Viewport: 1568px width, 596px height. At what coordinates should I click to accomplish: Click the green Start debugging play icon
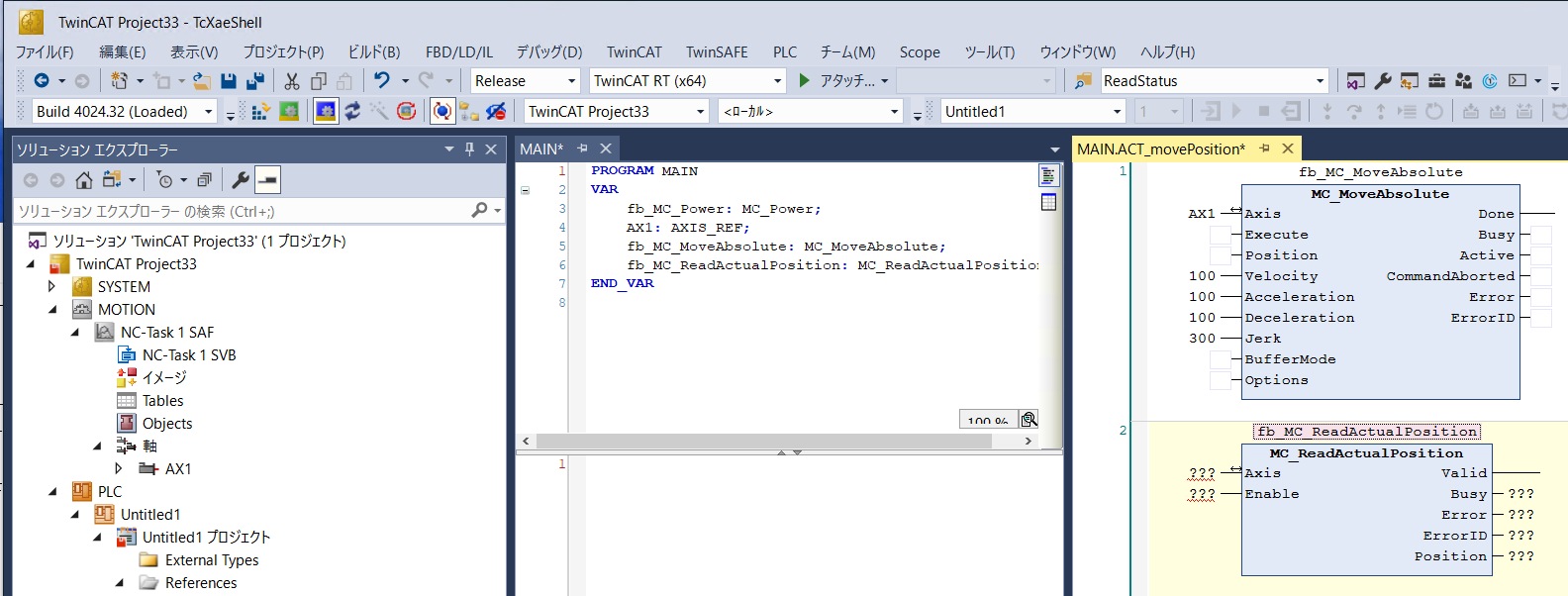point(804,80)
